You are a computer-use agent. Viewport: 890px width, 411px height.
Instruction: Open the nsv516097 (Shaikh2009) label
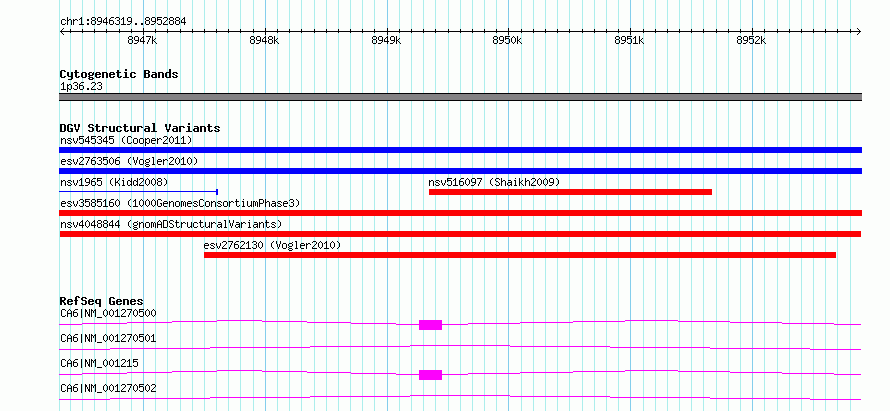(494, 182)
